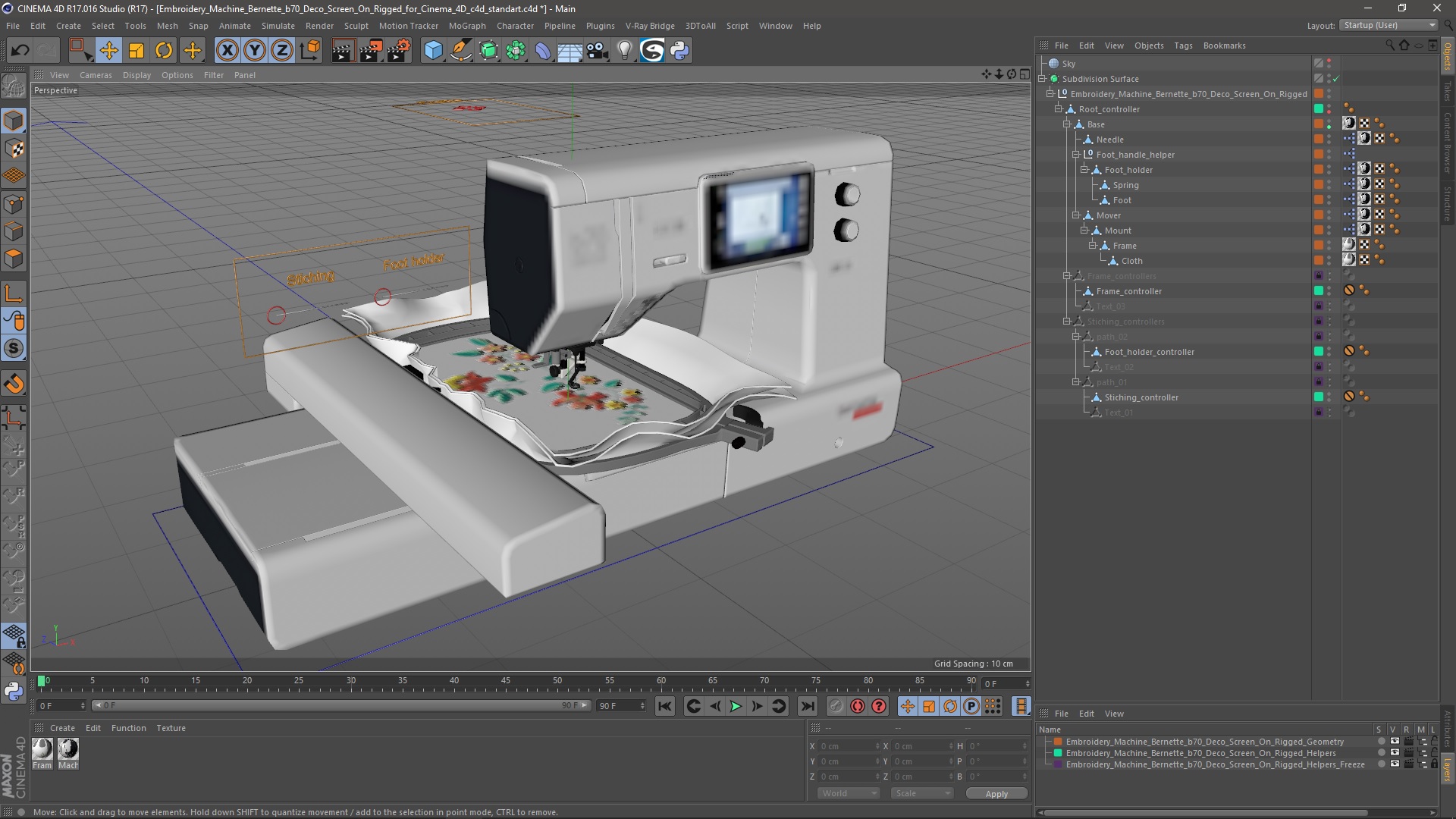Open viewport Cameras menu
This screenshot has width=1456, height=819.
pyautogui.click(x=96, y=75)
